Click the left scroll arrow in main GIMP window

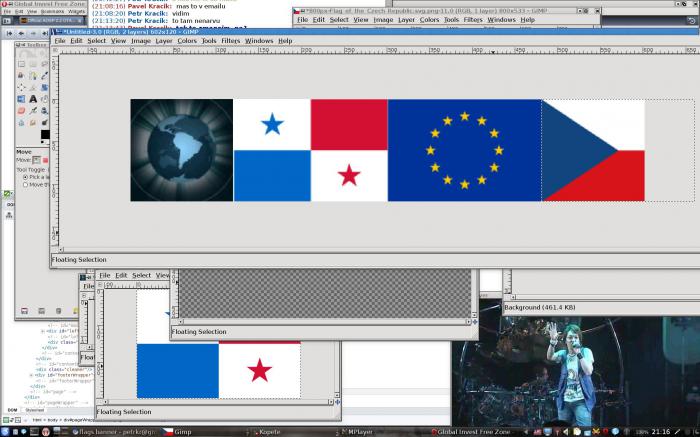click(x=61, y=250)
